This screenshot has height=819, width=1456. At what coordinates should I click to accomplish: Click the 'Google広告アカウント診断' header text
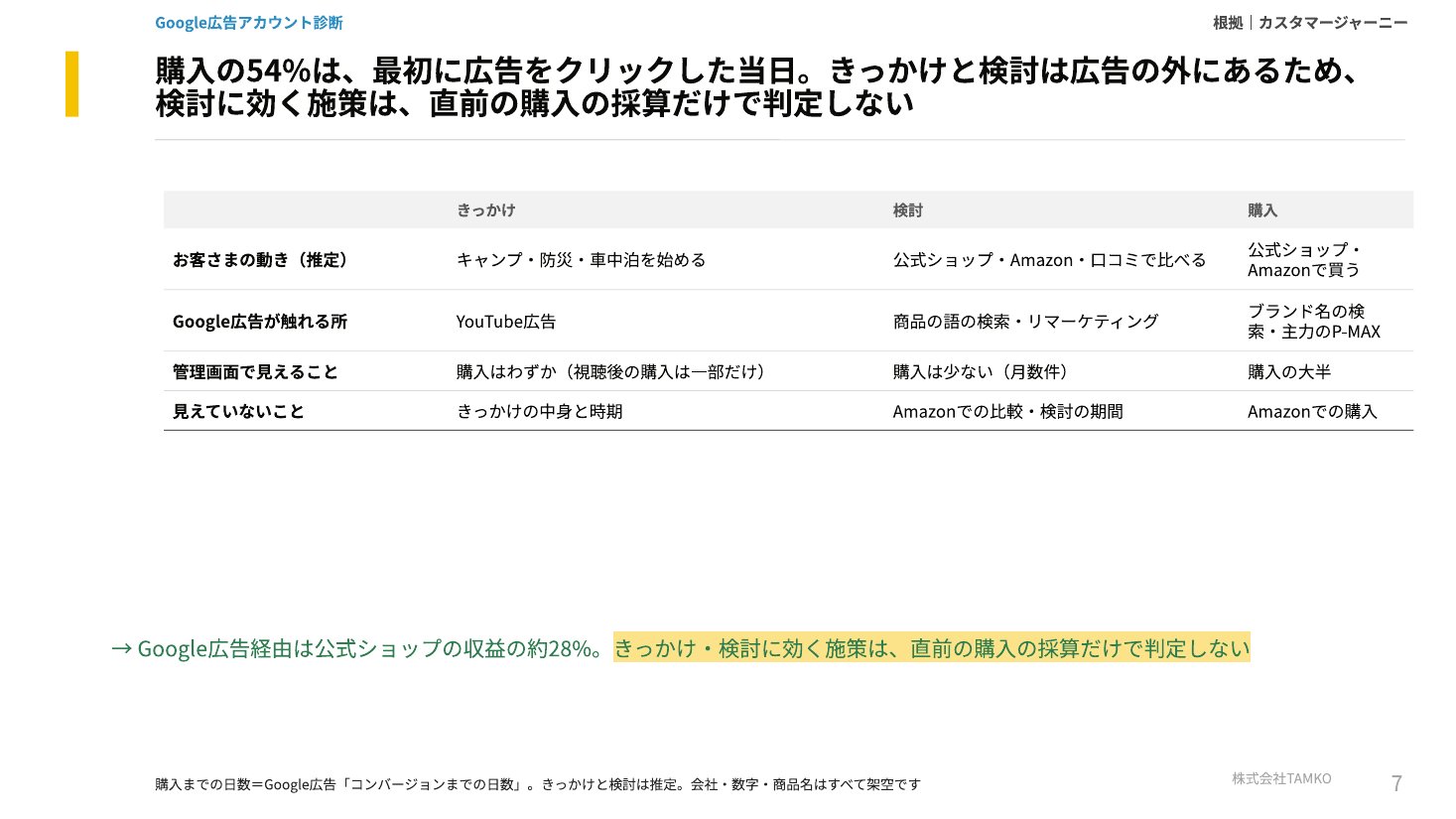point(249,22)
